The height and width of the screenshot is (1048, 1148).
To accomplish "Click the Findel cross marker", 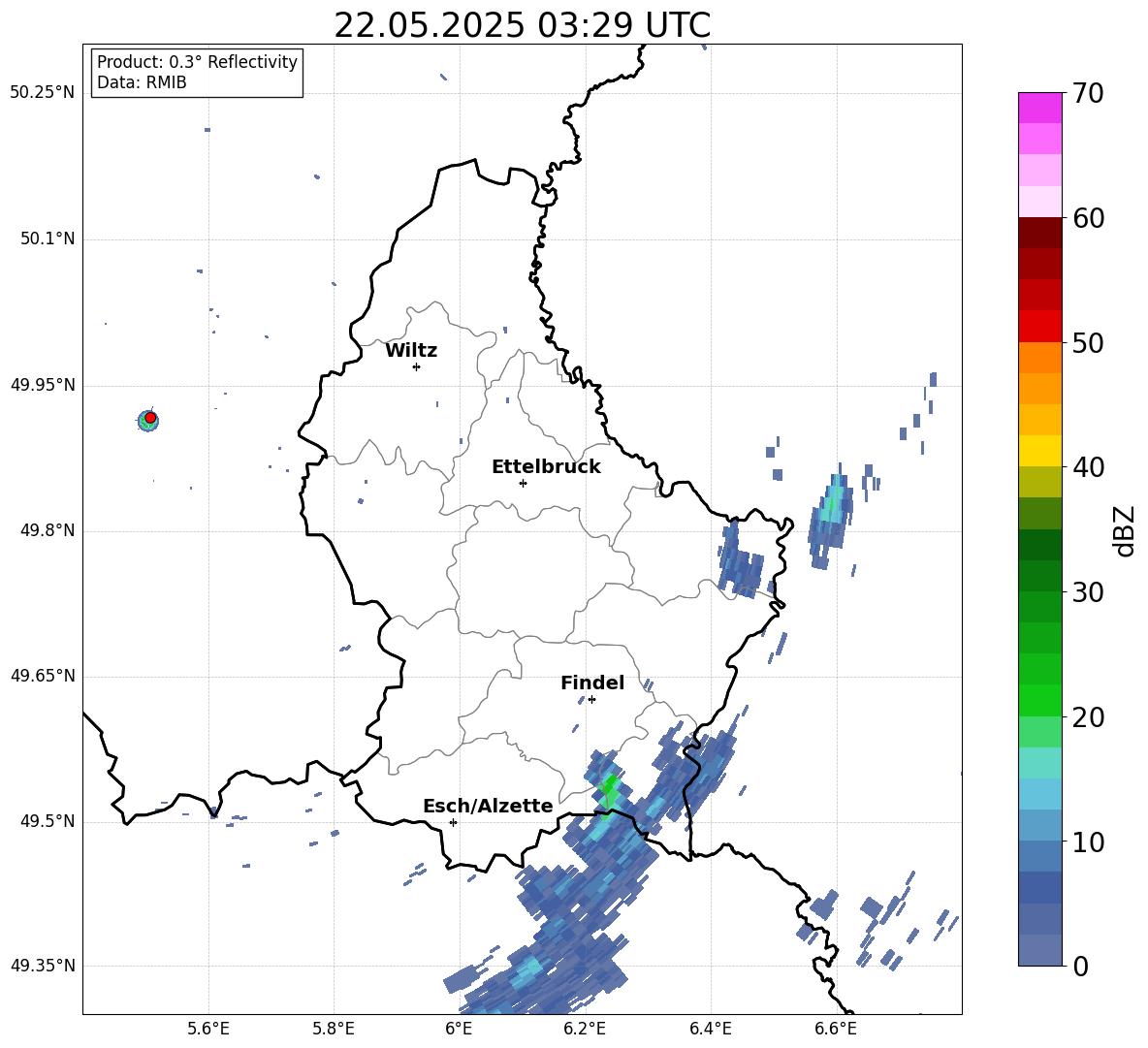I will (591, 700).
